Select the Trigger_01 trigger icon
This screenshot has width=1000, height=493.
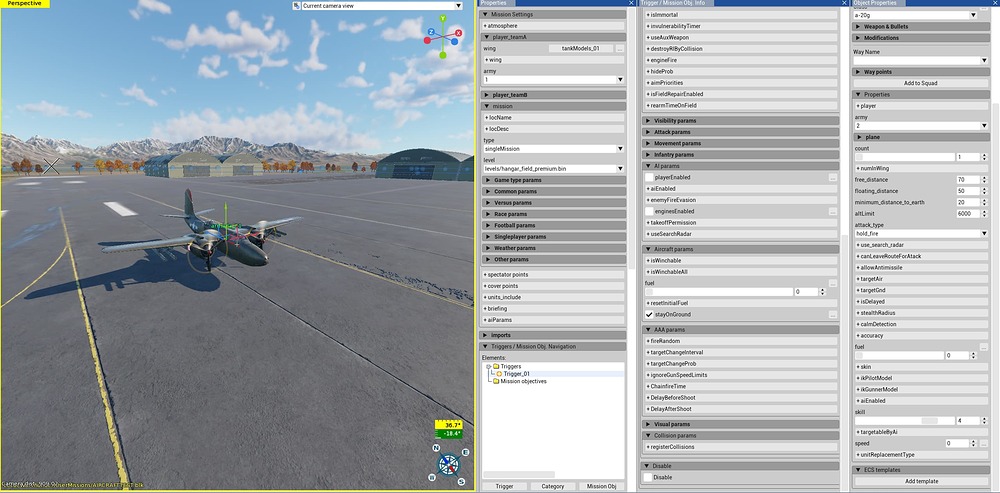click(500, 374)
